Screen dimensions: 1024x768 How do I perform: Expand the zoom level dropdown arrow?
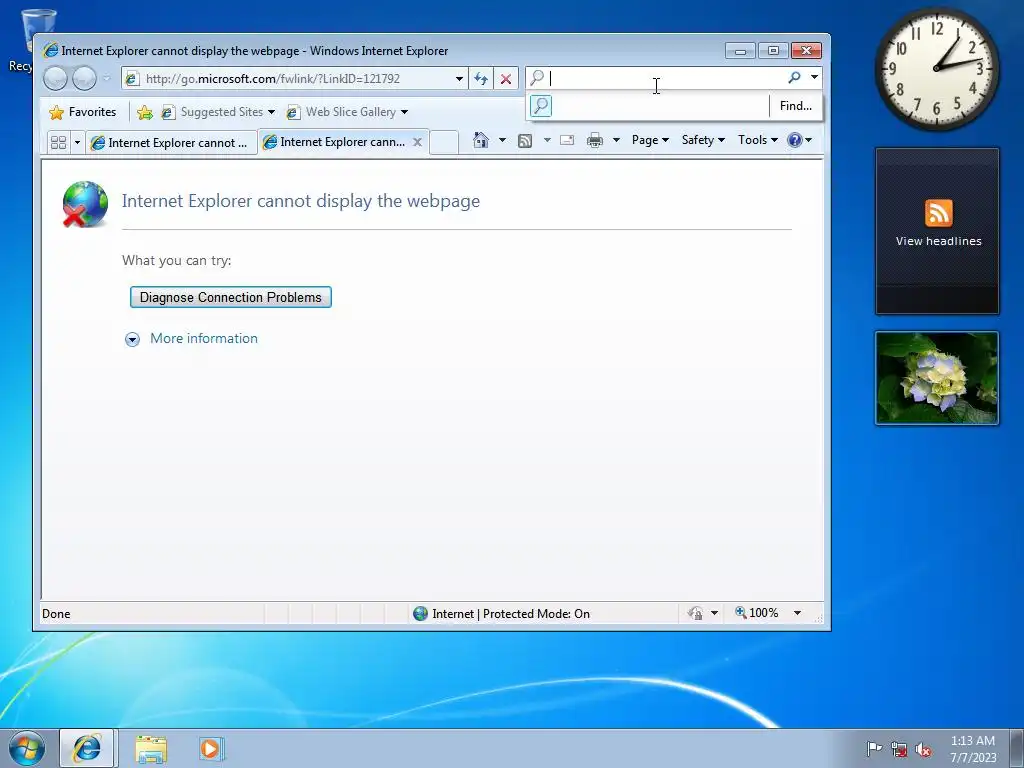(x=797, y=613)
